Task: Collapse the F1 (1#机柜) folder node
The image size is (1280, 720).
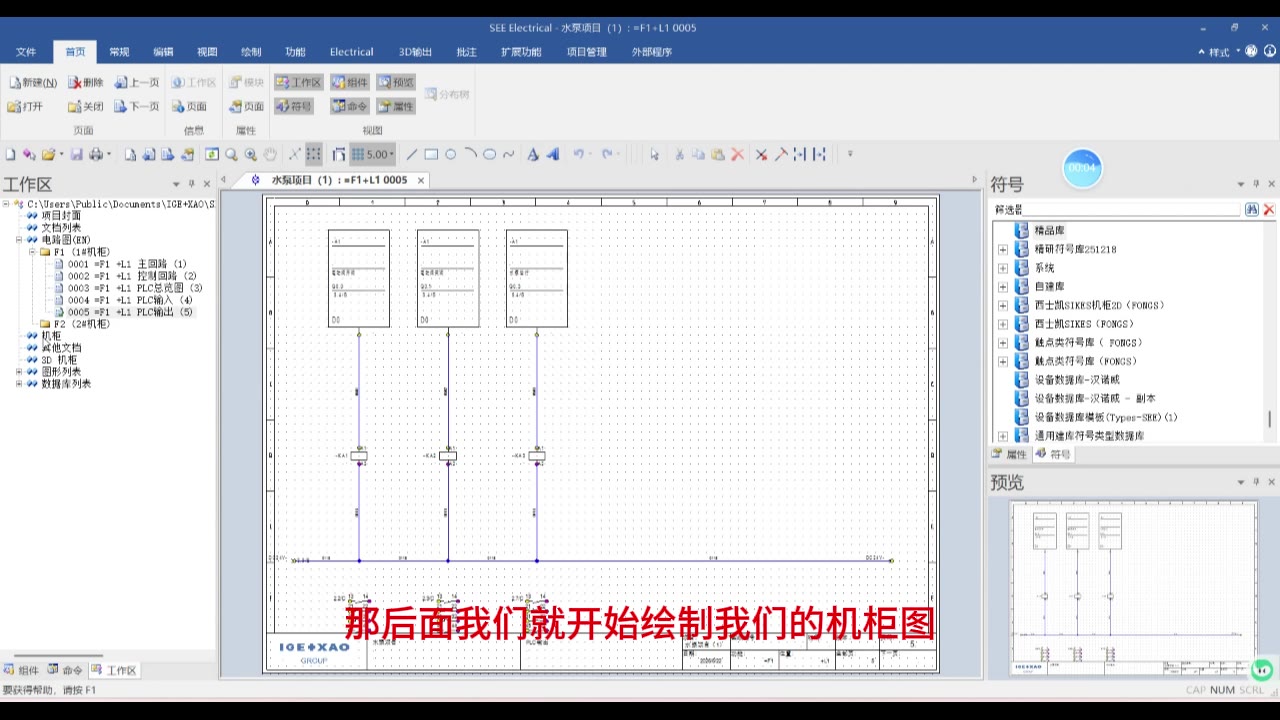Action: coord(31,252)
